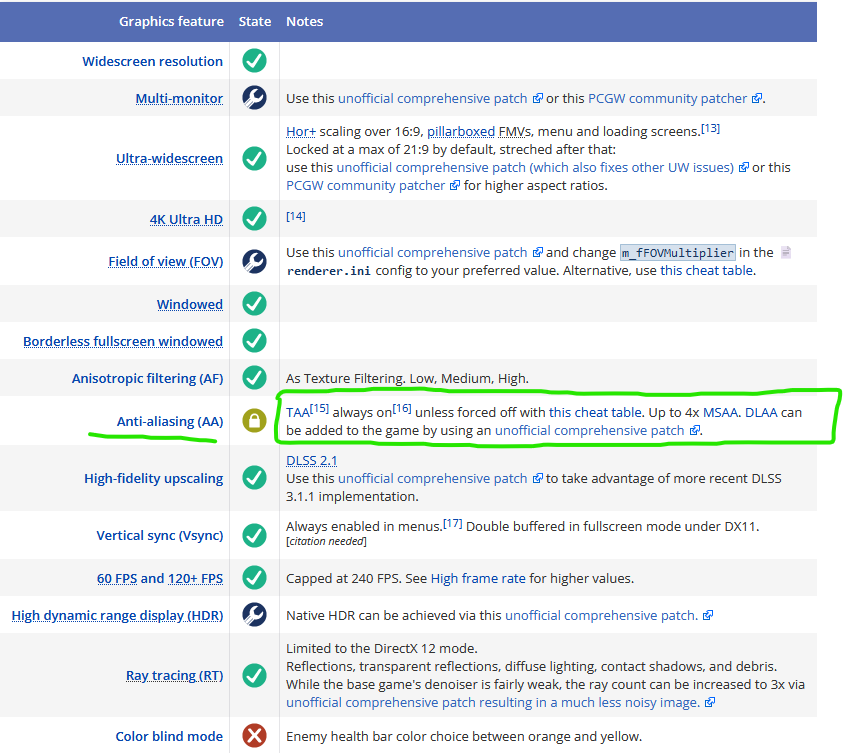Open citation reference [15]
Viewport: 843px width, 753px height.
(319, 408)
